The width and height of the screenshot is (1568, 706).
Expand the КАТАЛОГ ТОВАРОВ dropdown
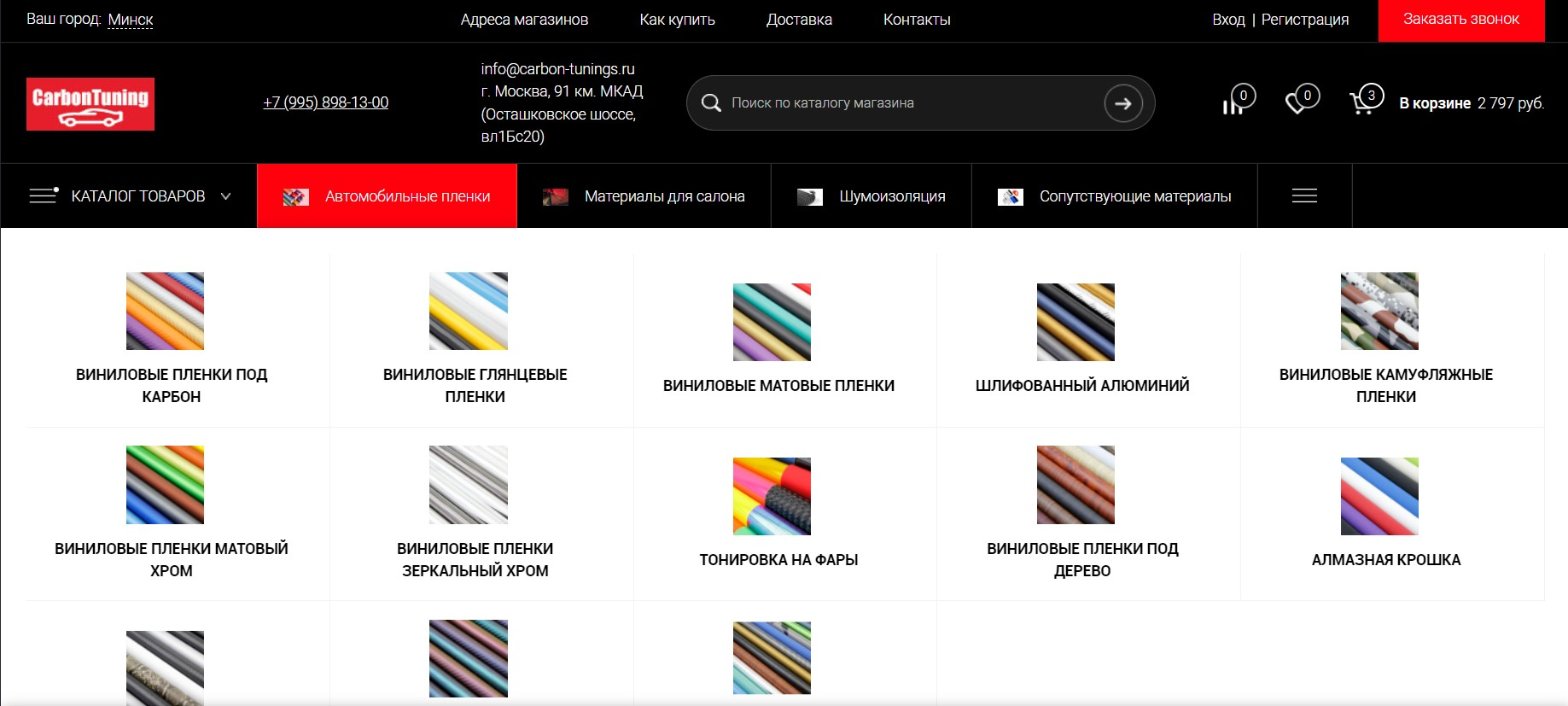point(130,196)
